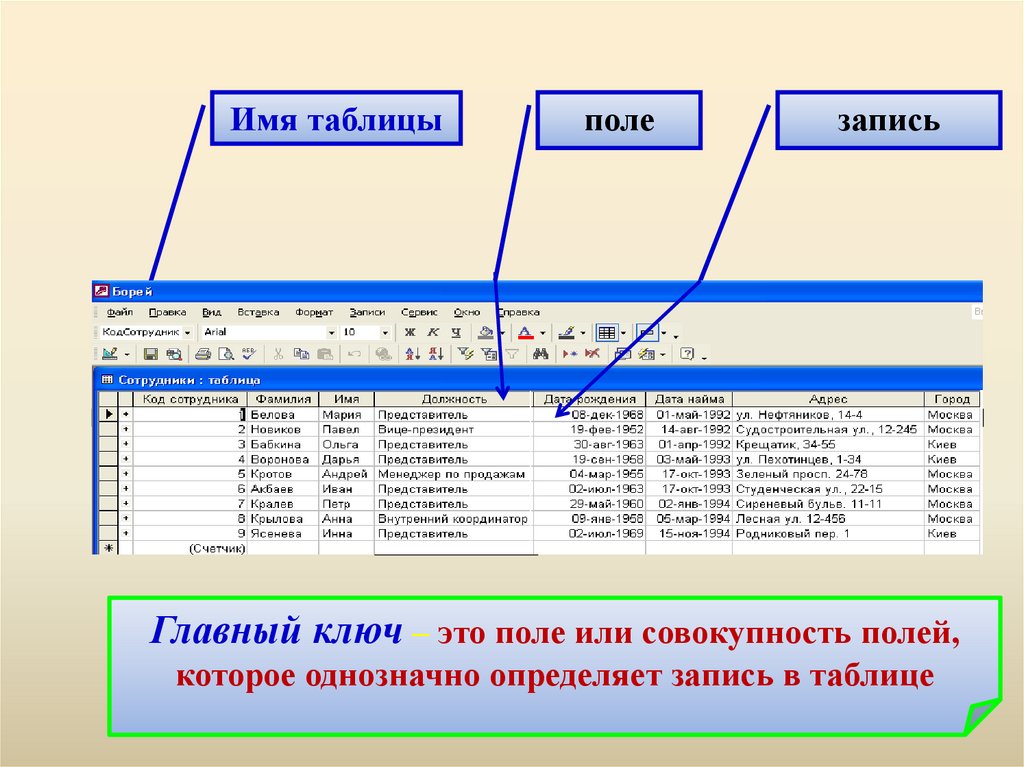Open the gridlines dropdown arrow
The height and width of the screenshot is (767, 1024).
[x=623, y=333]
